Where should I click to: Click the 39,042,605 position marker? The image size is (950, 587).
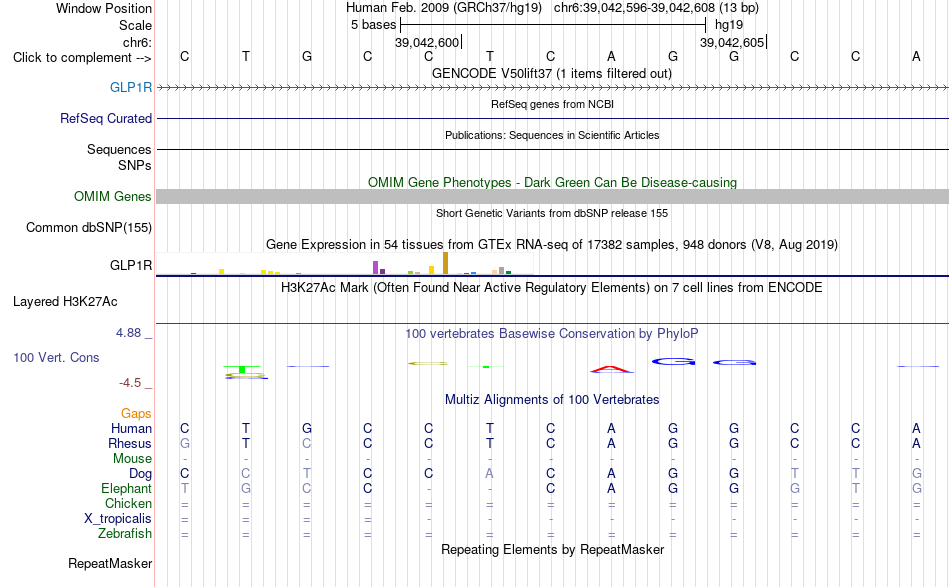pyautogui.click(x=732, y=42)
